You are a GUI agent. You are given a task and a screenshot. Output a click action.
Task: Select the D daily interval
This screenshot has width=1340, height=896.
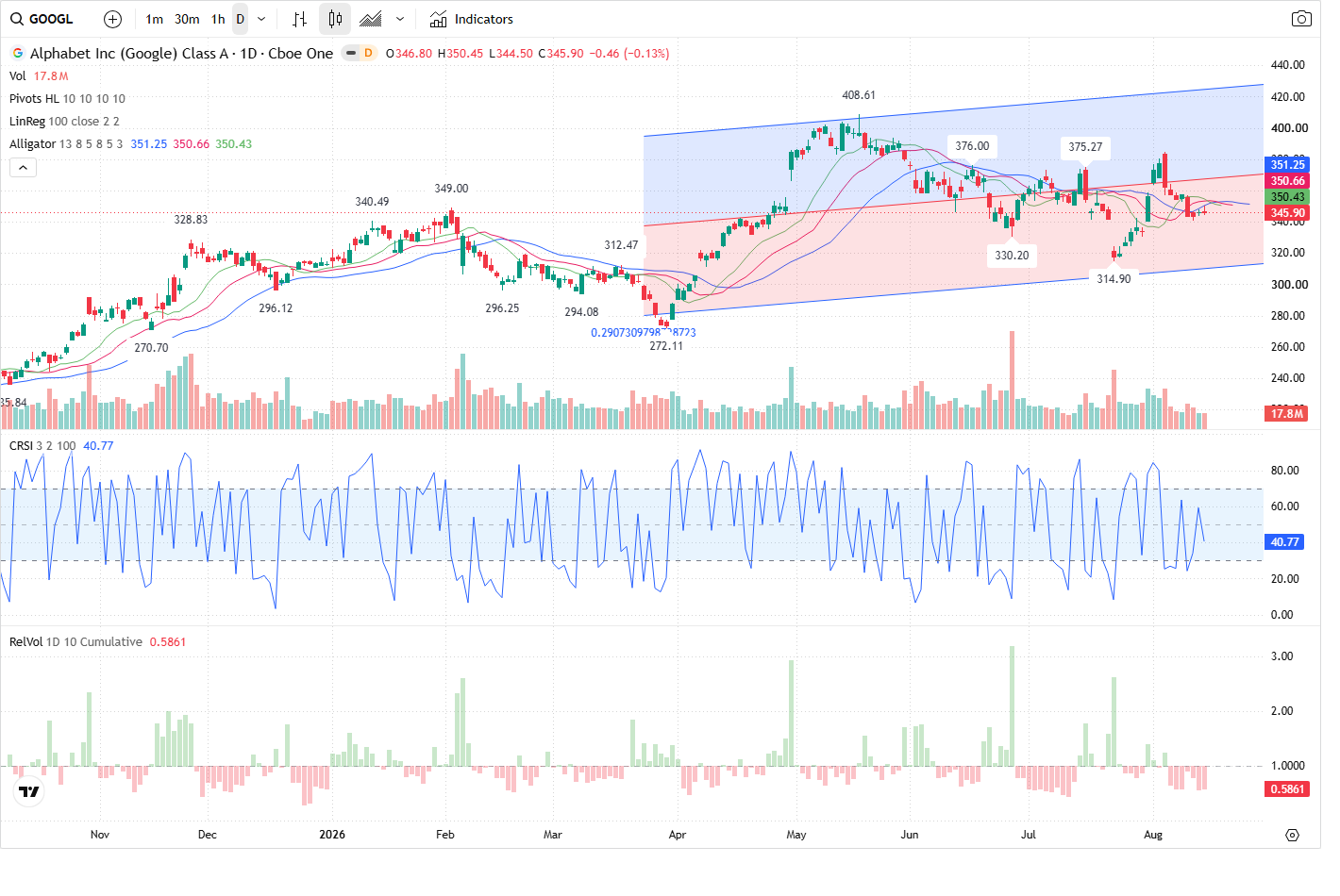pos(241,19)
